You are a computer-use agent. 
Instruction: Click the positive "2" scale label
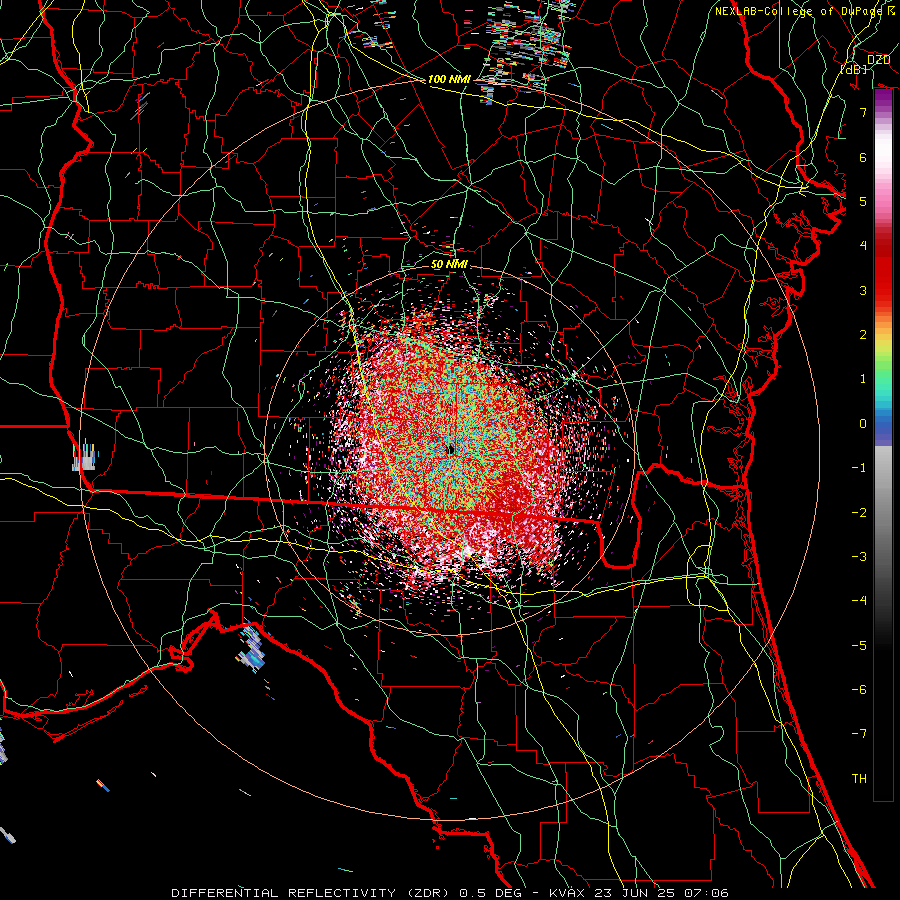pos(863,335)
